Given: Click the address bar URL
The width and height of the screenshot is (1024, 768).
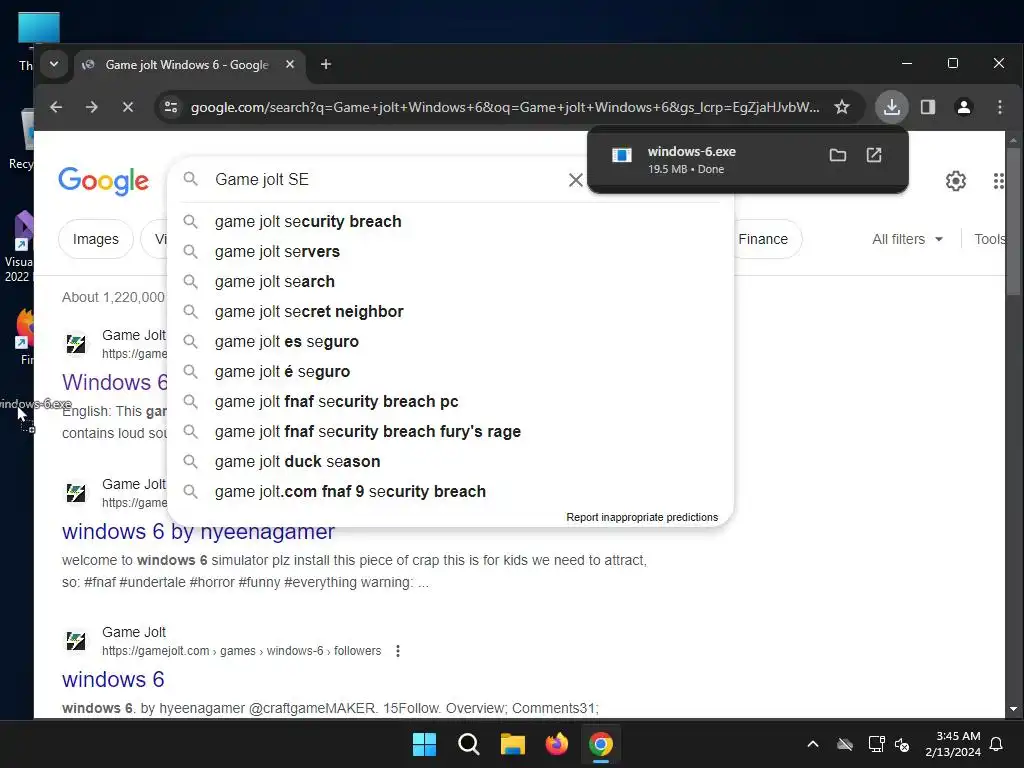Looking at the screenshot, I should [504, 107].
